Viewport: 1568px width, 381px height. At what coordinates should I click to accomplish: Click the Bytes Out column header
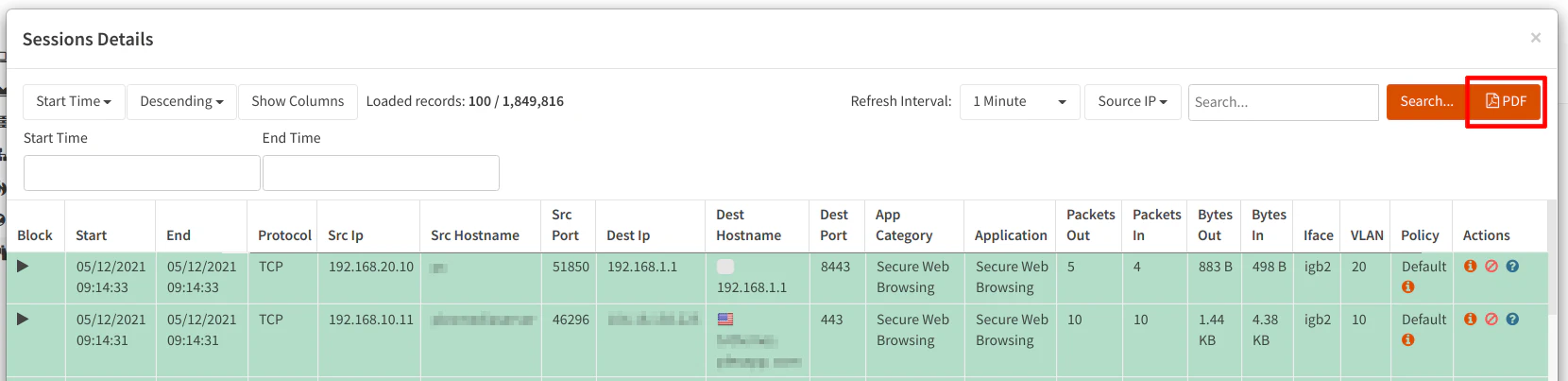pos(1215,225)
